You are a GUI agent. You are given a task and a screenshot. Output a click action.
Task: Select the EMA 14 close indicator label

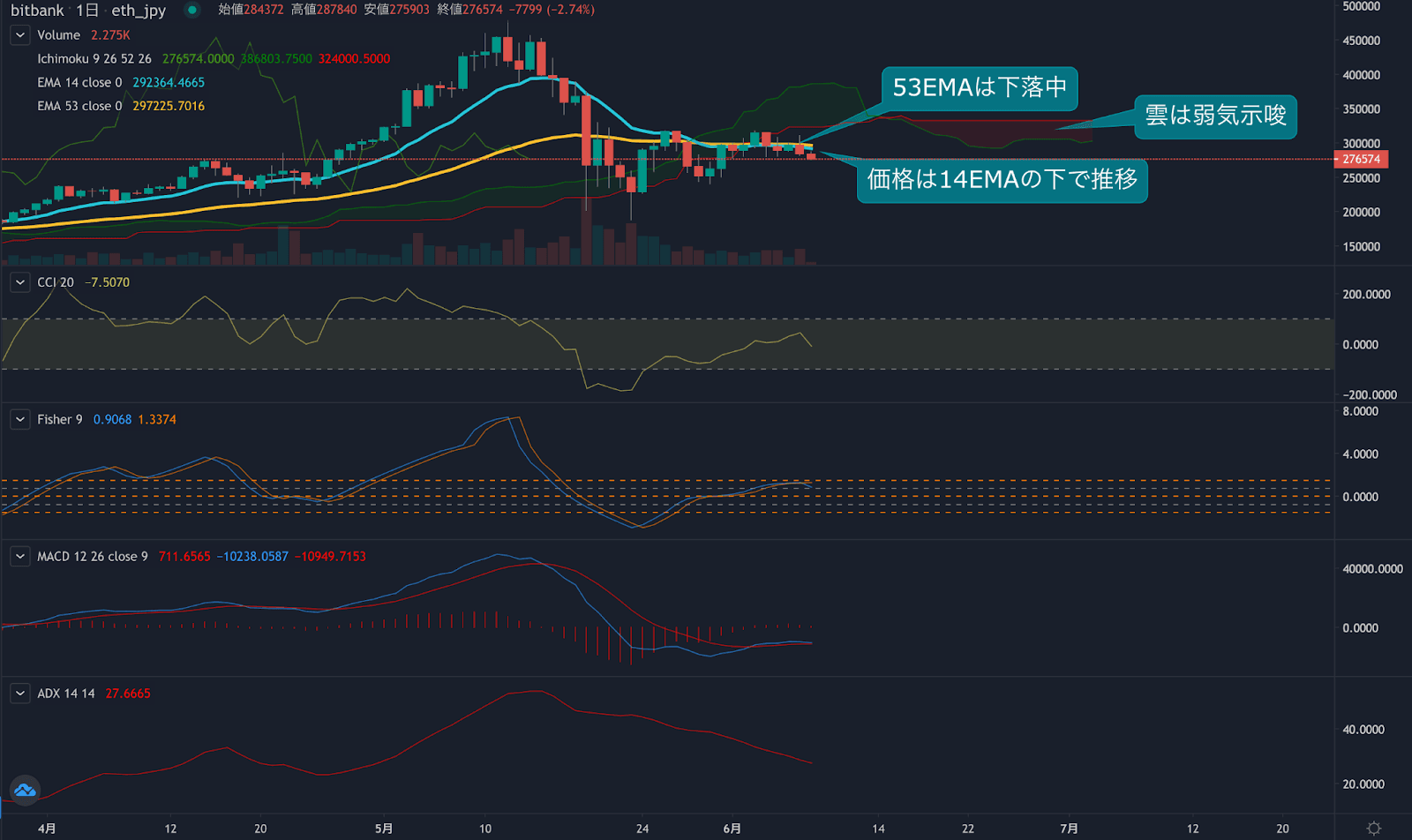tap(79, 83)
